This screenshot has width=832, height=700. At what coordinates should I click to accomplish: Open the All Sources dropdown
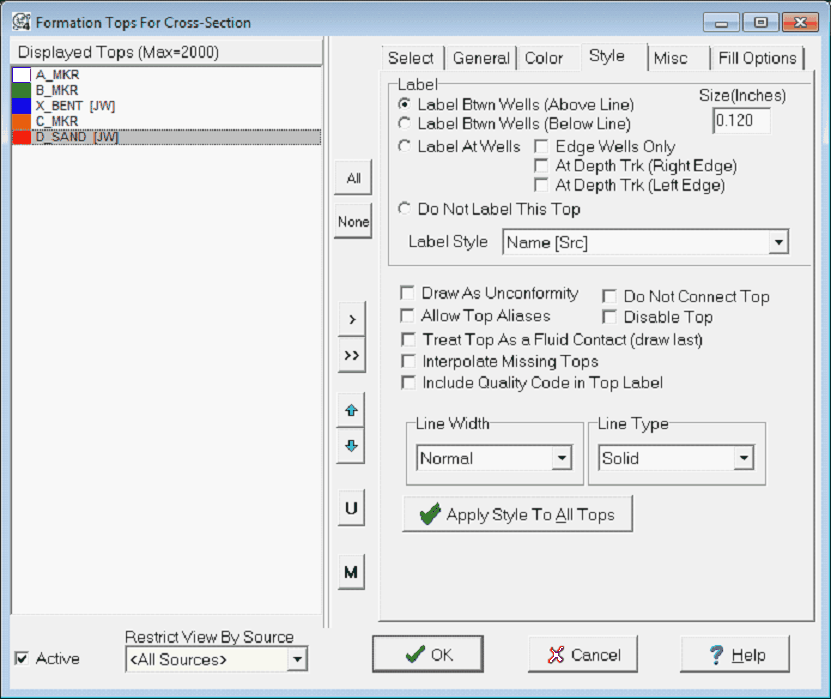click(299, 660)
